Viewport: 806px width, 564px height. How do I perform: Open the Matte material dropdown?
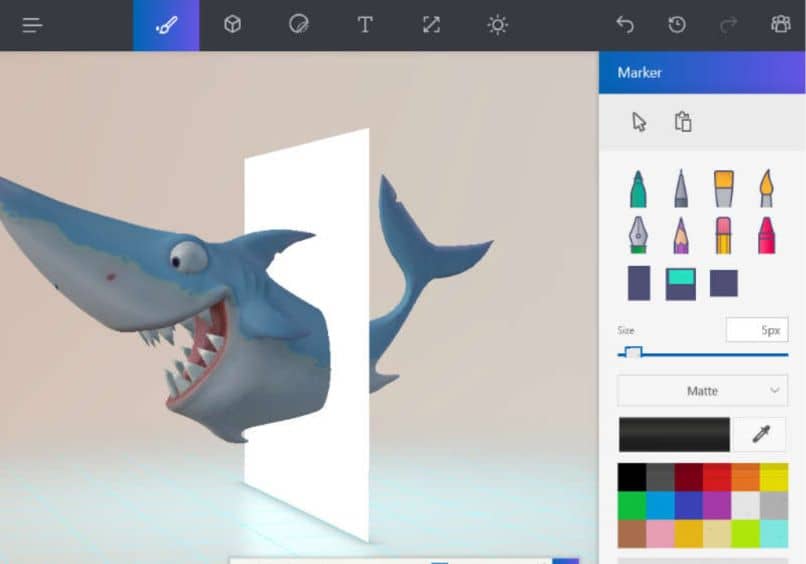(702, 391)
